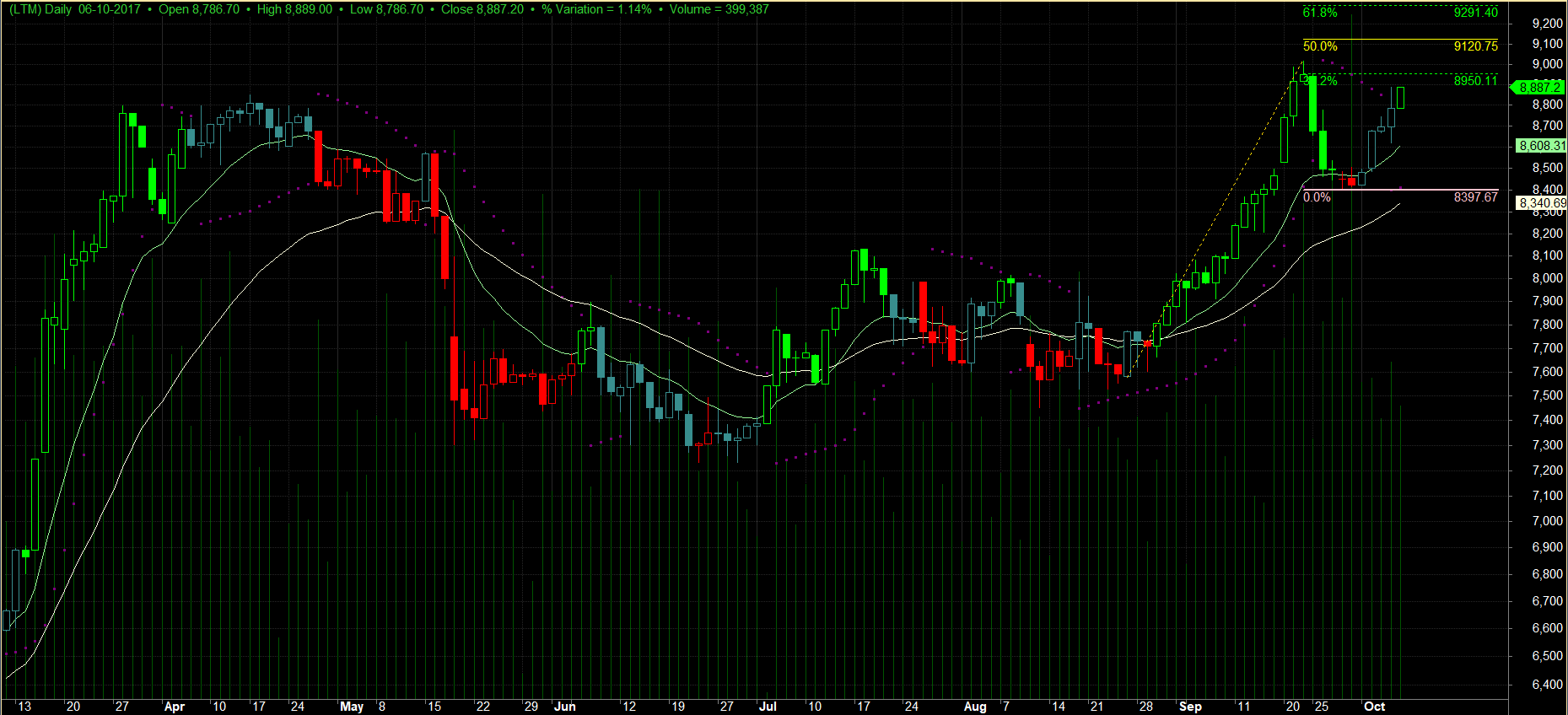Screen dimensions: 1568x715
Task: Click the "Low 8,786.70" header value
Action: (x=386, y=9)
